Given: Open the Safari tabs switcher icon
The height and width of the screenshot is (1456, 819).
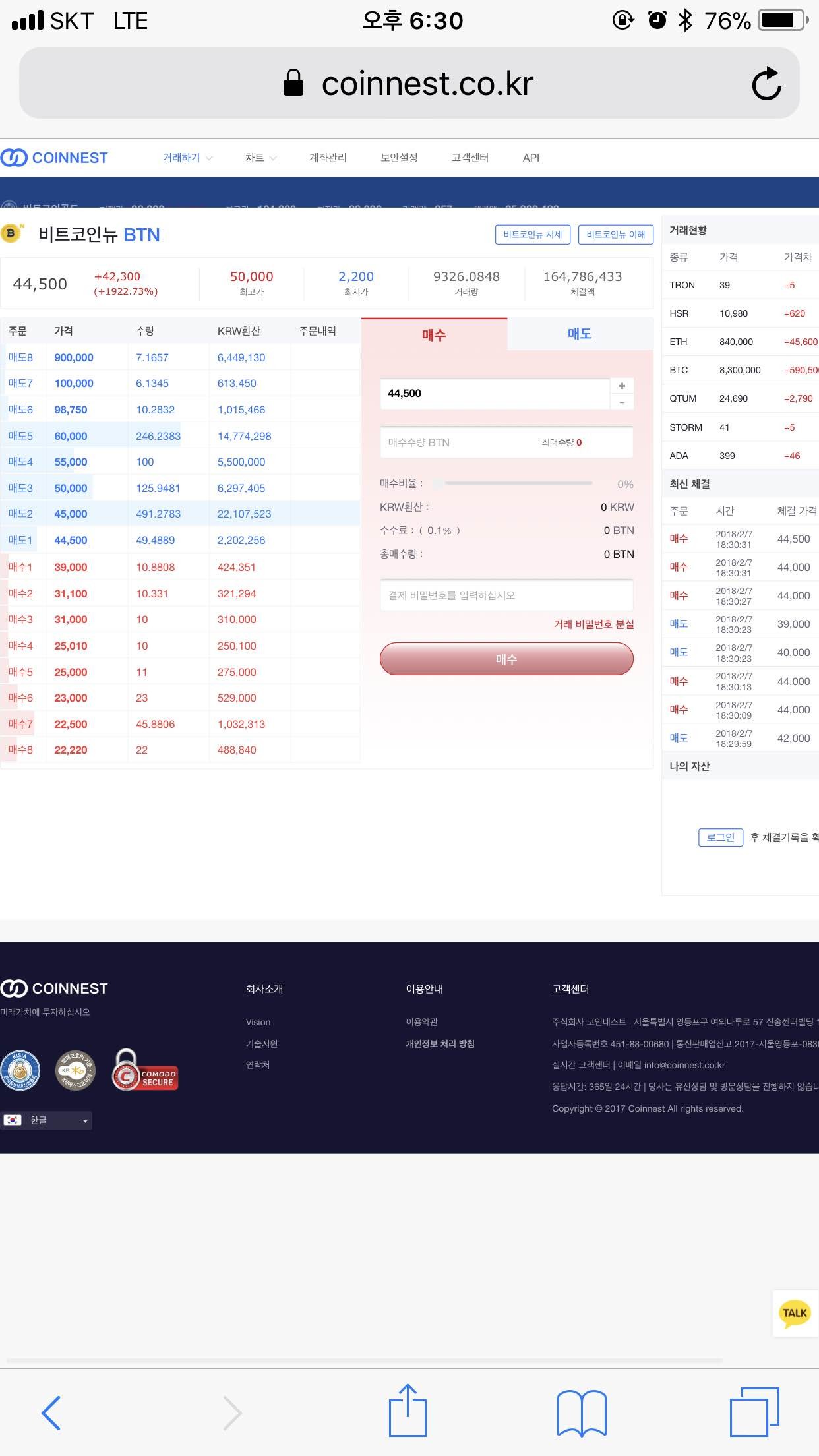Looking at the screenshot, I should (x=754, y=1412).
